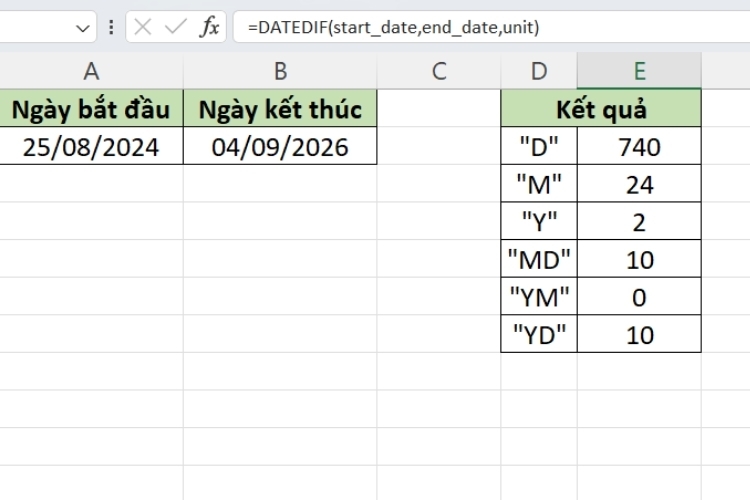Select column C header
The width and height of the screenshot is (750, 500).
[439, 71]
